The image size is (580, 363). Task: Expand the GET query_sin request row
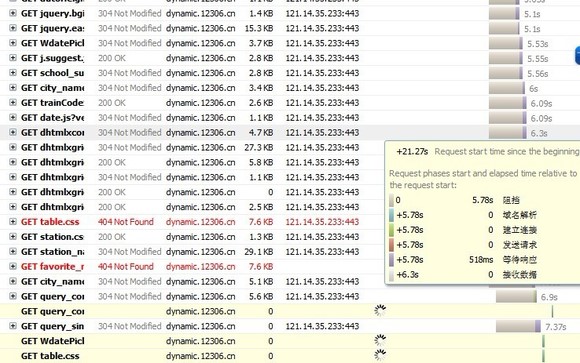pos(13,326)
